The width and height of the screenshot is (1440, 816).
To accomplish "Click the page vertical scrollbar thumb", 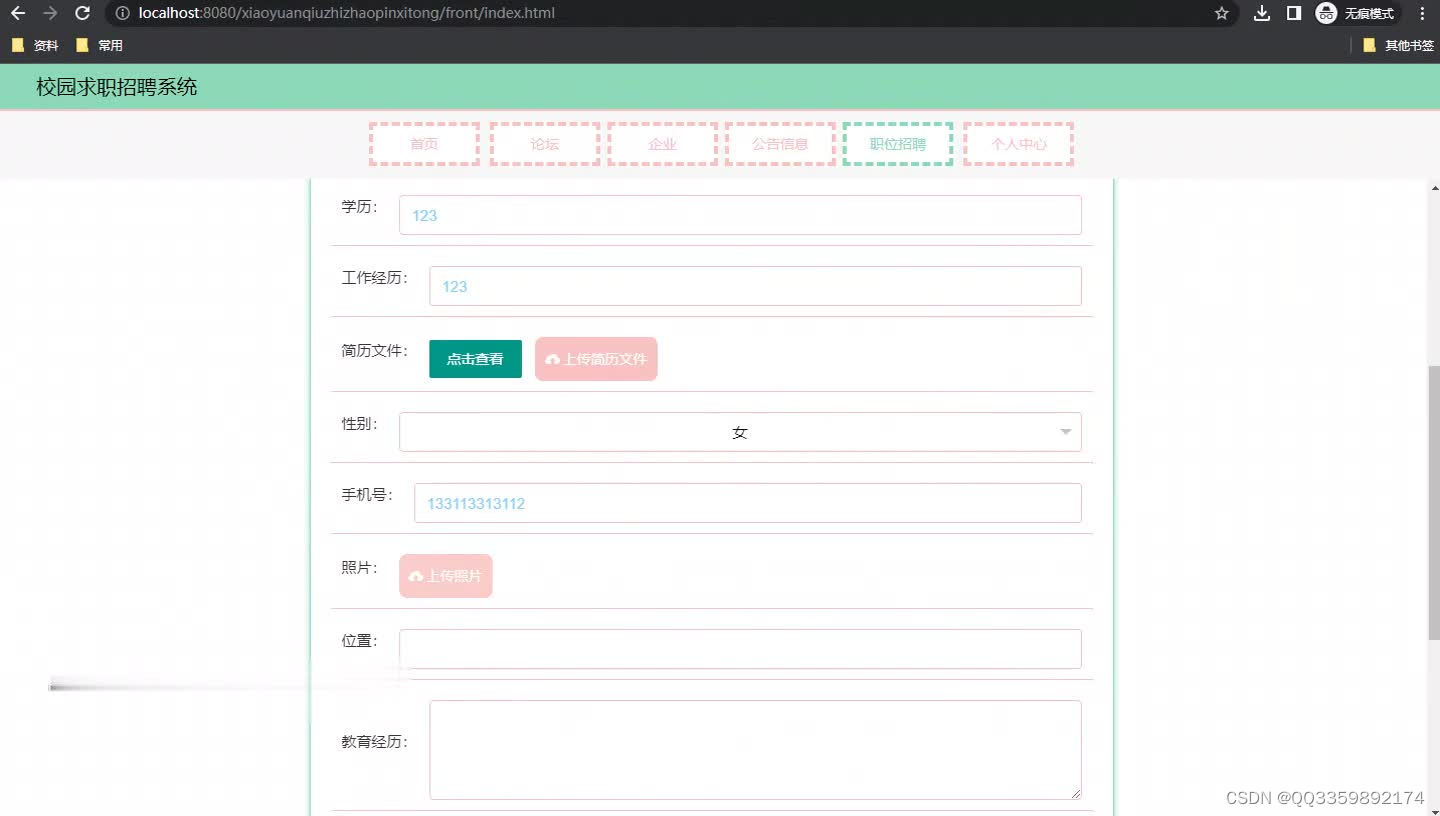I will [1434, 503].
